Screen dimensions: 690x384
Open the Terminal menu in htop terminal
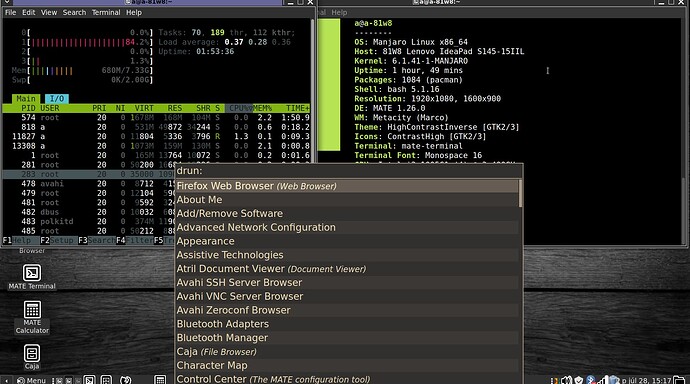tap(106, 12)
